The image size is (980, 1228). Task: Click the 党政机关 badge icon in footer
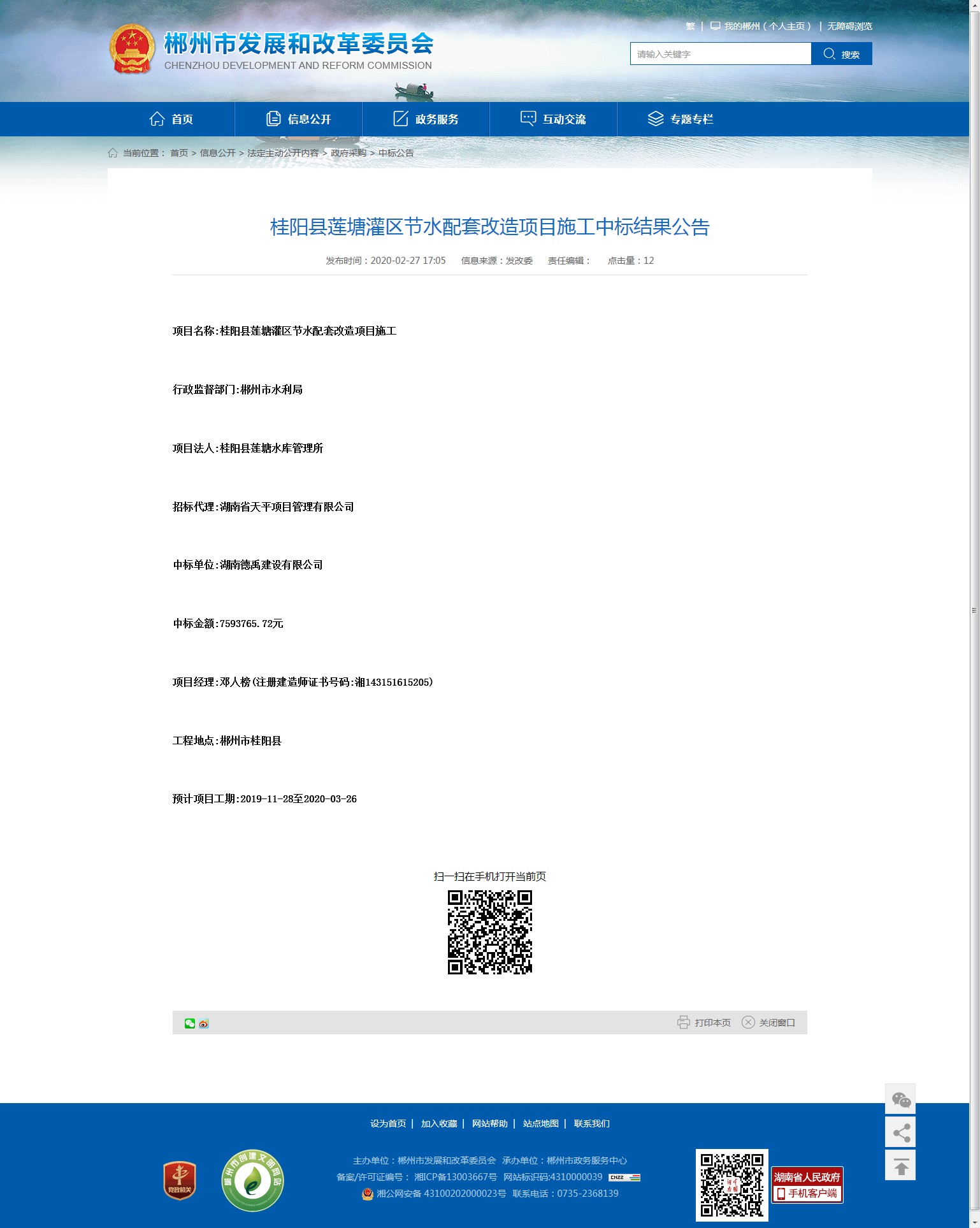coord(180,1181)
